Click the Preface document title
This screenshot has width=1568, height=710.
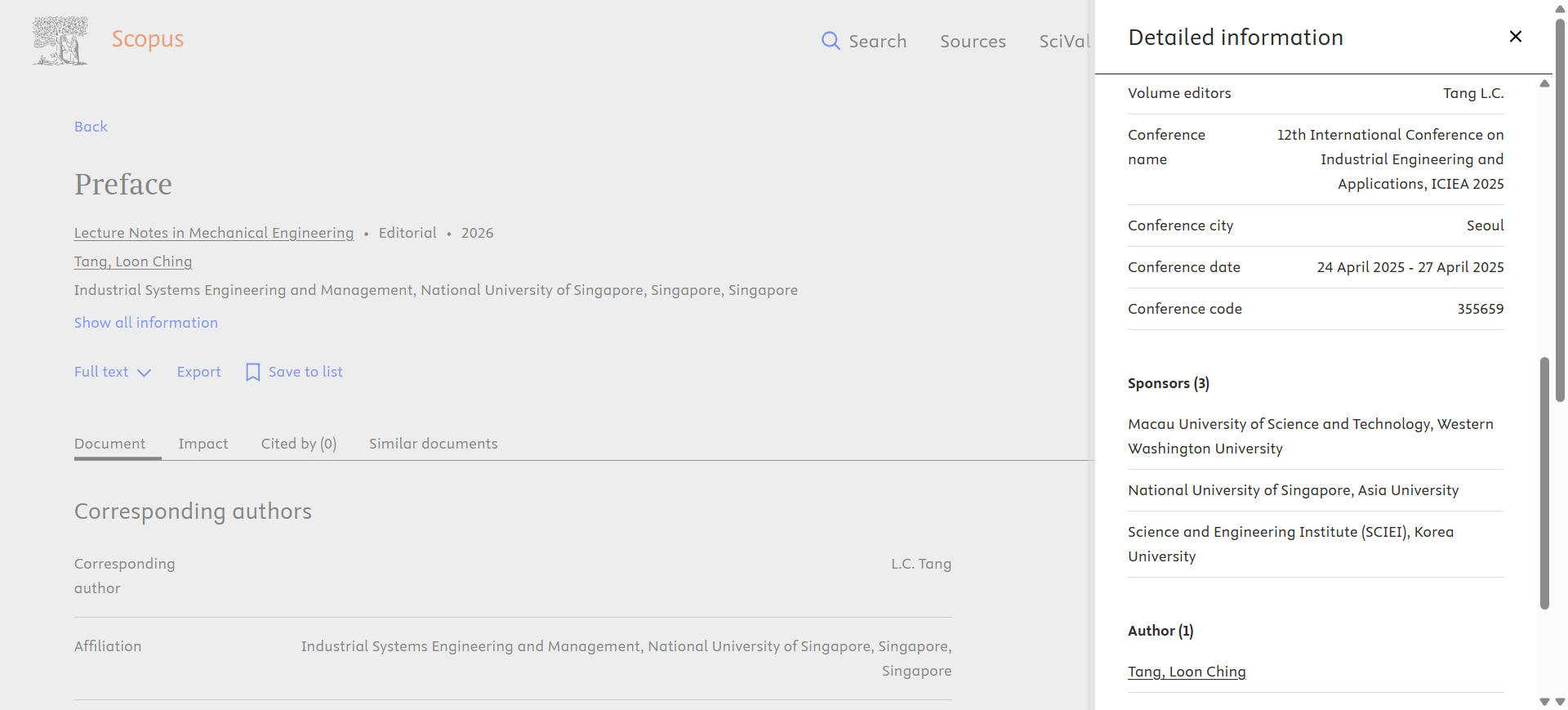(123, 185)
